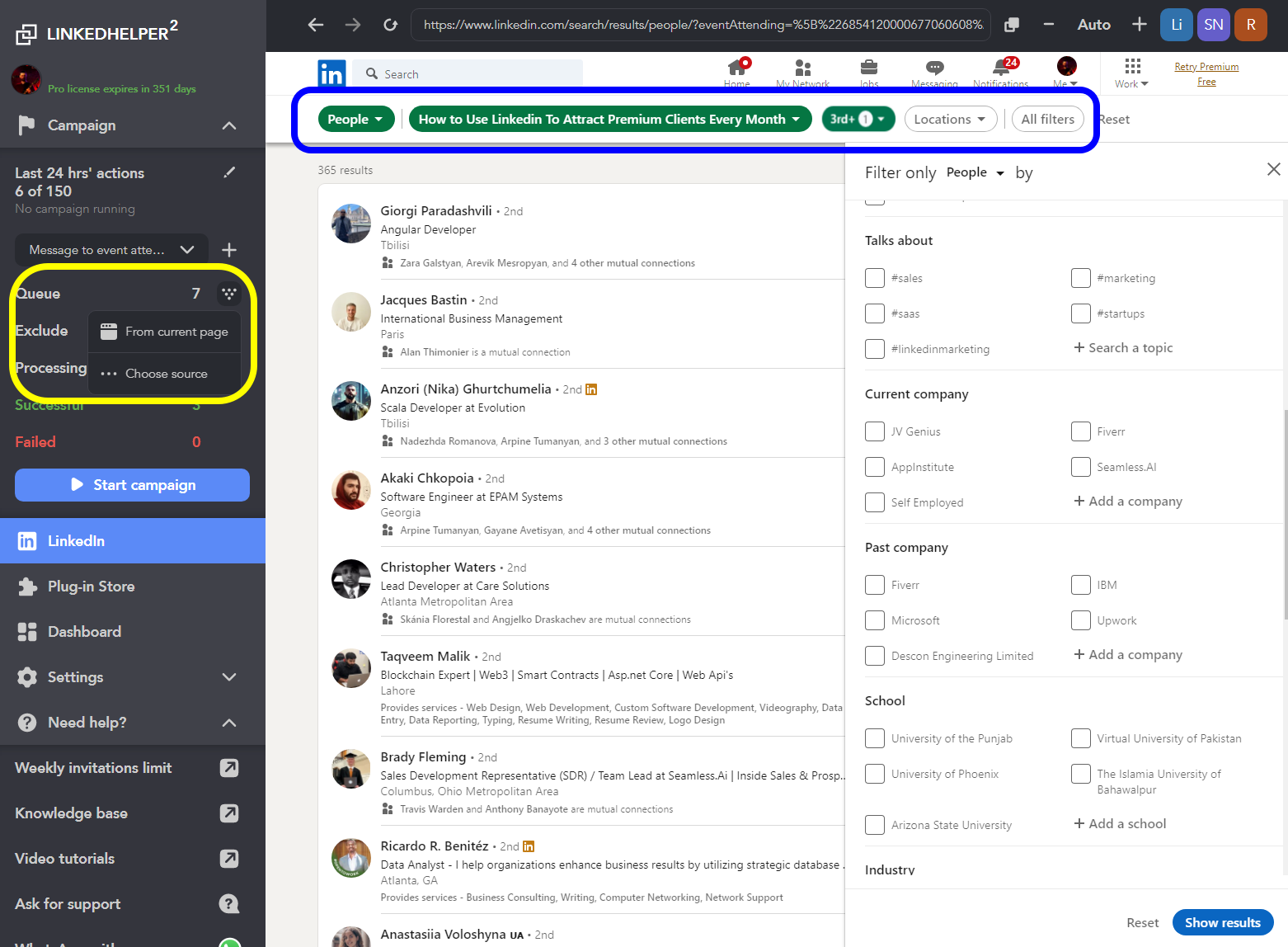Open Video tutorials external link icon
The image size is (1288, 947).
229,859
